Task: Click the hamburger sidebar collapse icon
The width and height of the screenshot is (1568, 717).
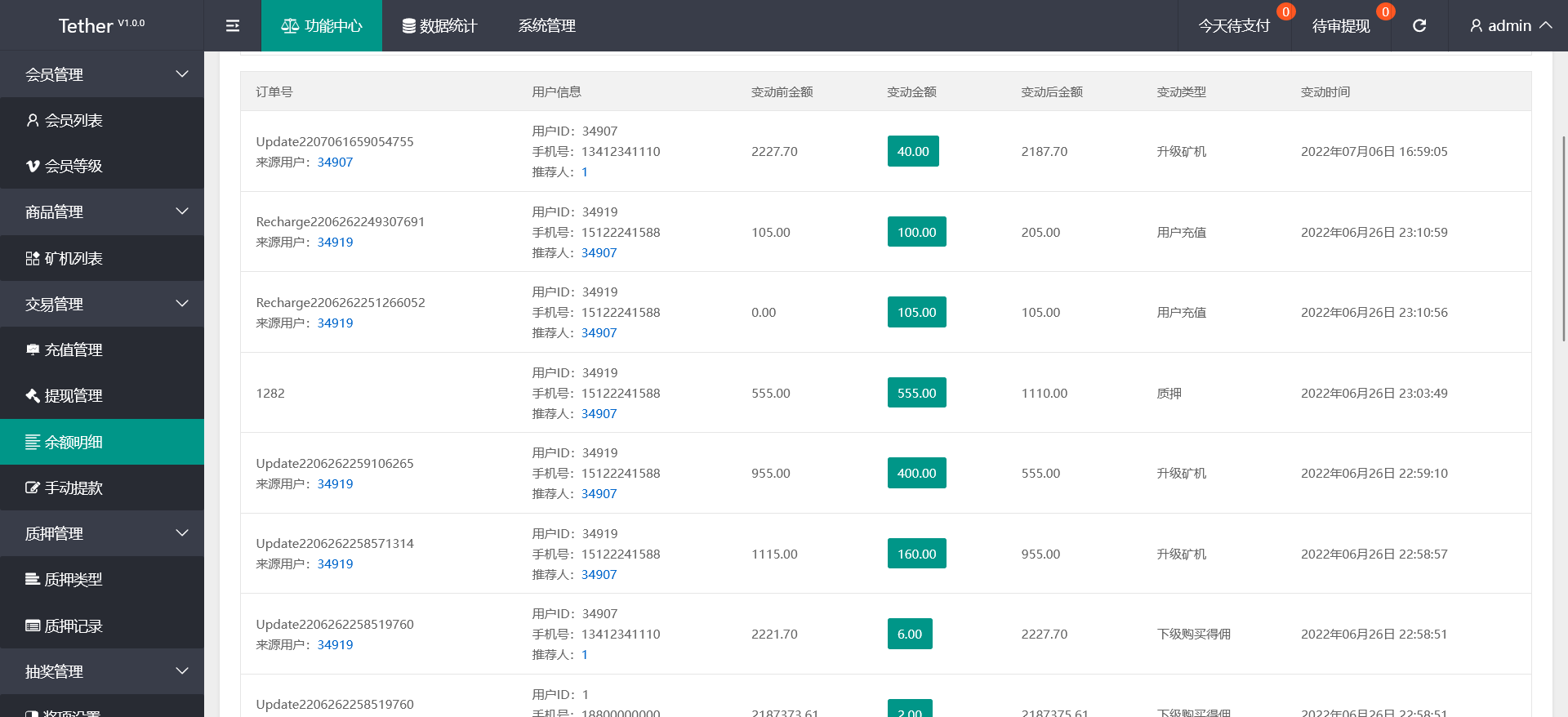Action: click(233, 26)
